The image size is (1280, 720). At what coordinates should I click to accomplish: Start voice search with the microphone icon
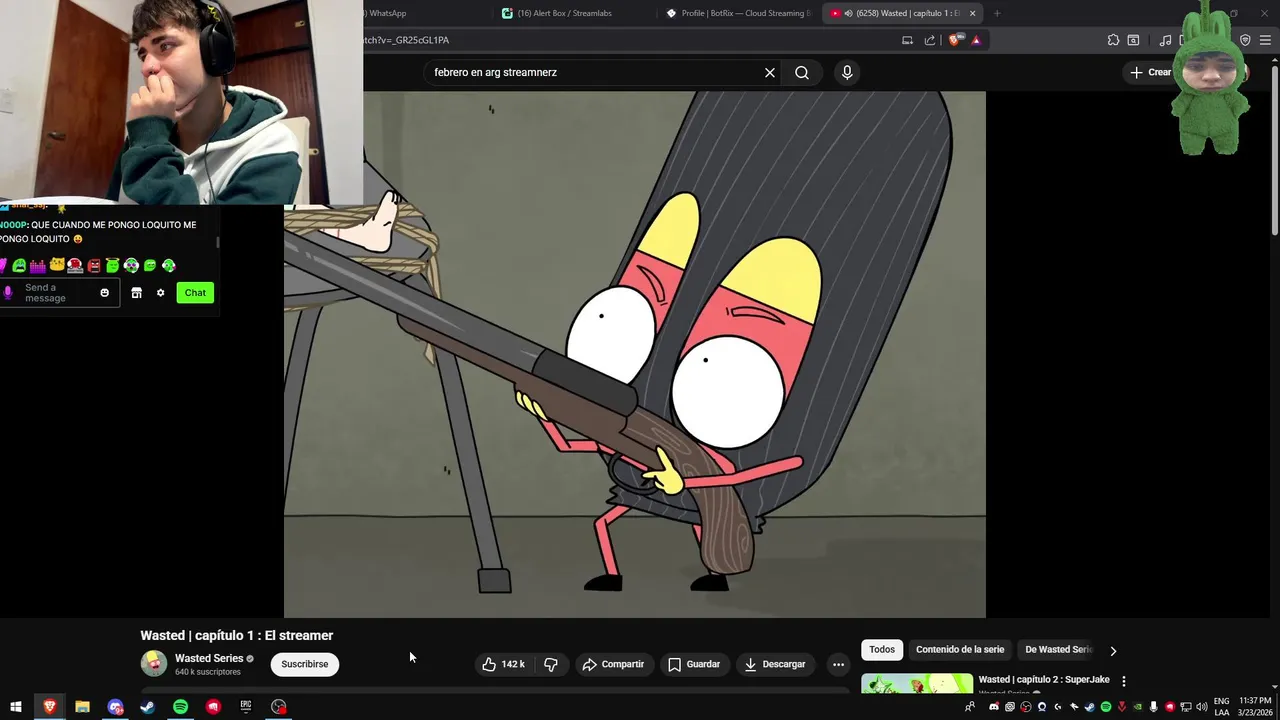tap(847, 72)
